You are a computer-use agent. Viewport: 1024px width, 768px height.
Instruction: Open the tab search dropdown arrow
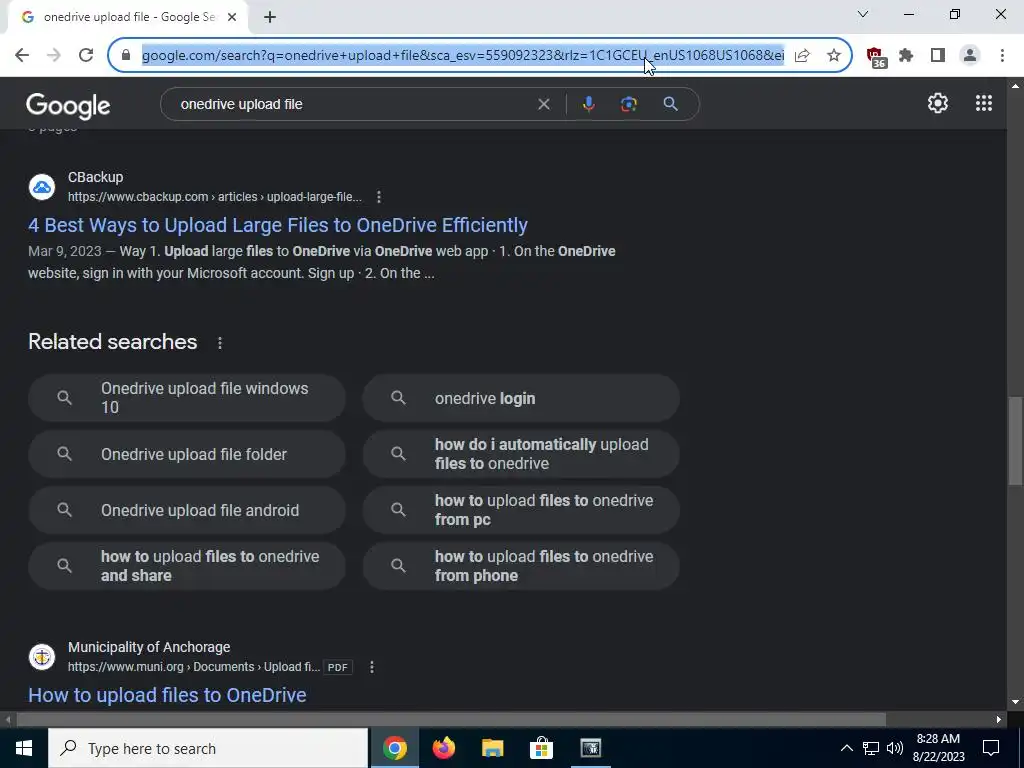click(863, 14)
